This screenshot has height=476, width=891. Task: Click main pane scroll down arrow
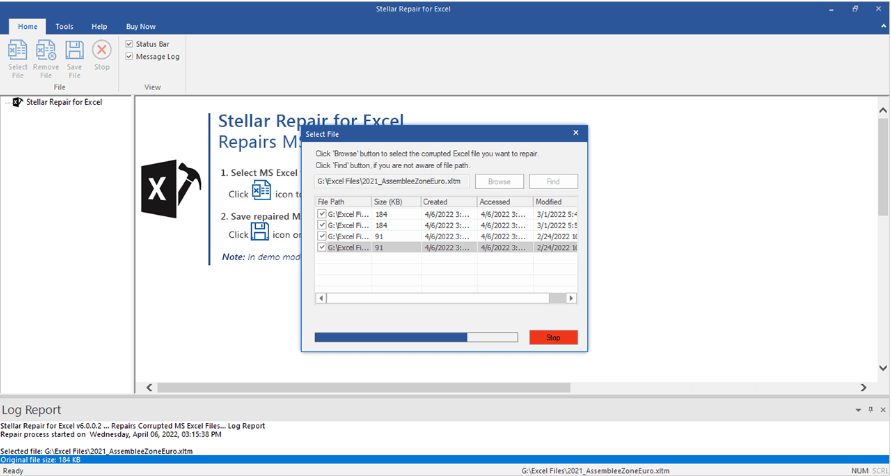[x=882, y=368]
